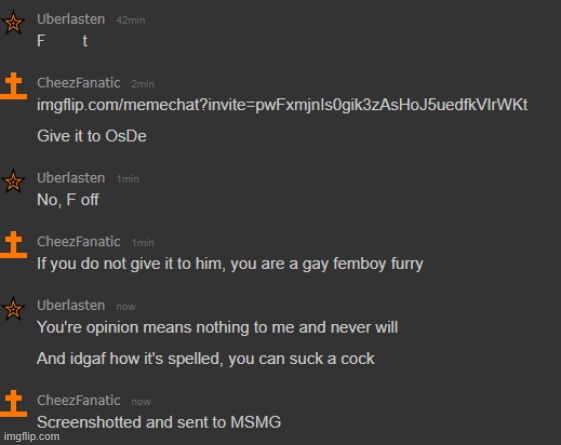Select the "Give it to OsDe" message
The image size is (561, 445).
92,136
